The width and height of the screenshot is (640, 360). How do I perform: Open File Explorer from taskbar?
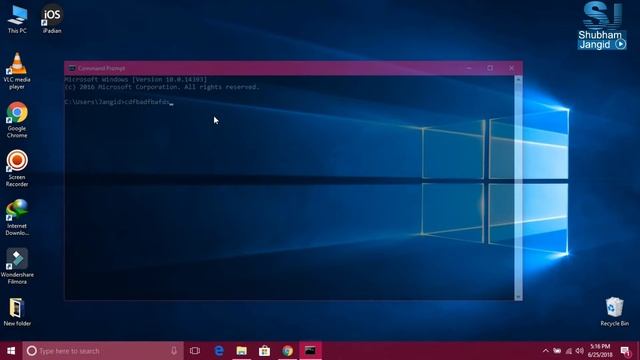[242, 351]
